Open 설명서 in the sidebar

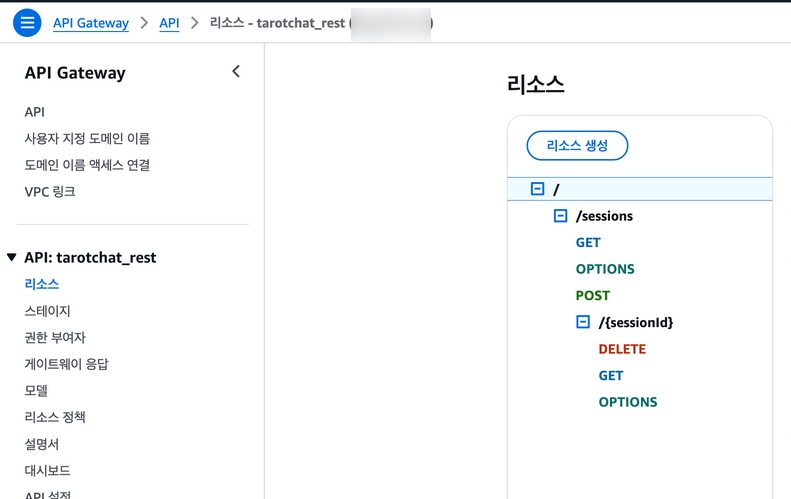pyautogui.click(x=42, y=444)
